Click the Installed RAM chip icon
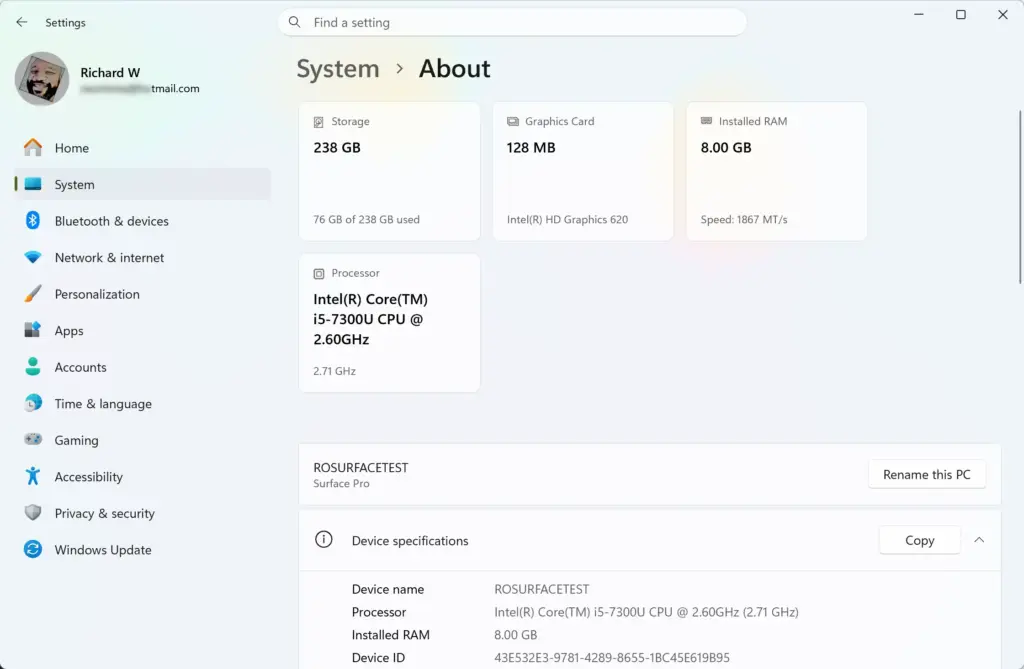 [x=706, y=121]
